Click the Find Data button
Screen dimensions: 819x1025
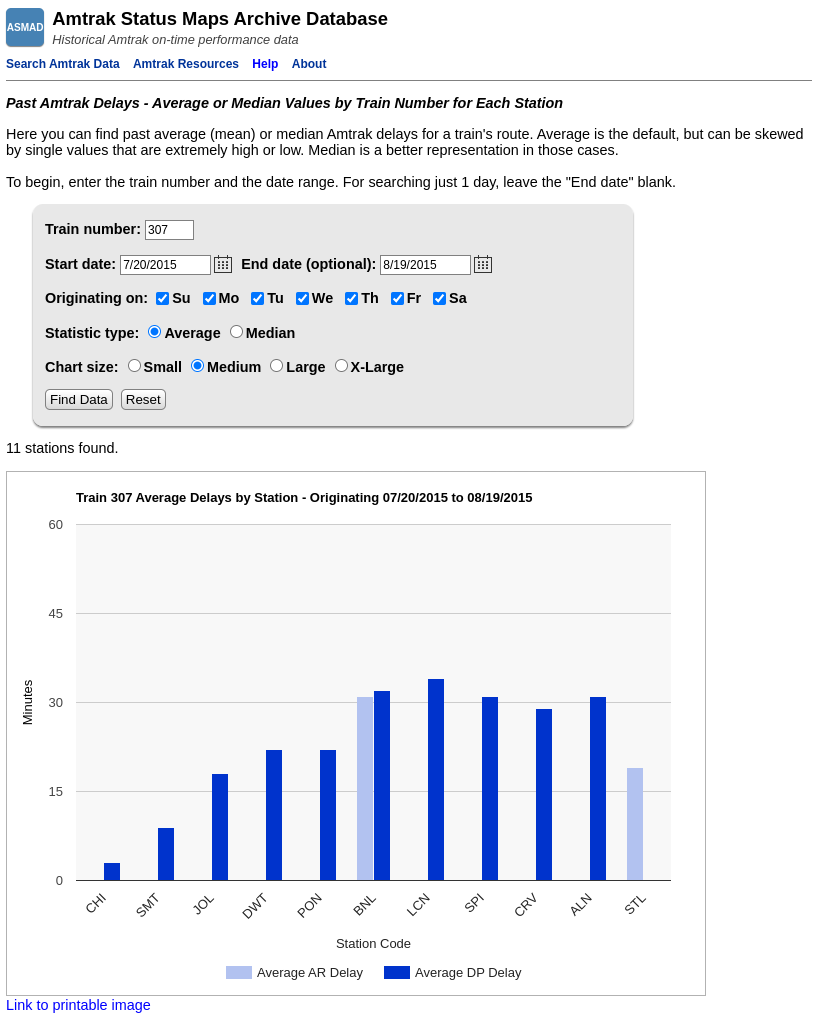point(78,399)
